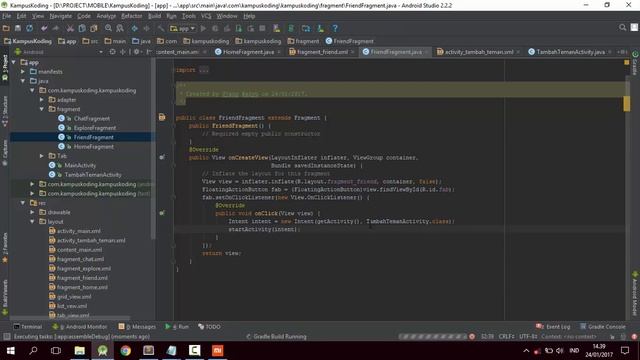Open the TODO tool window
The width and height of the screenshot is (640, 360).
(x=209, y=327)
